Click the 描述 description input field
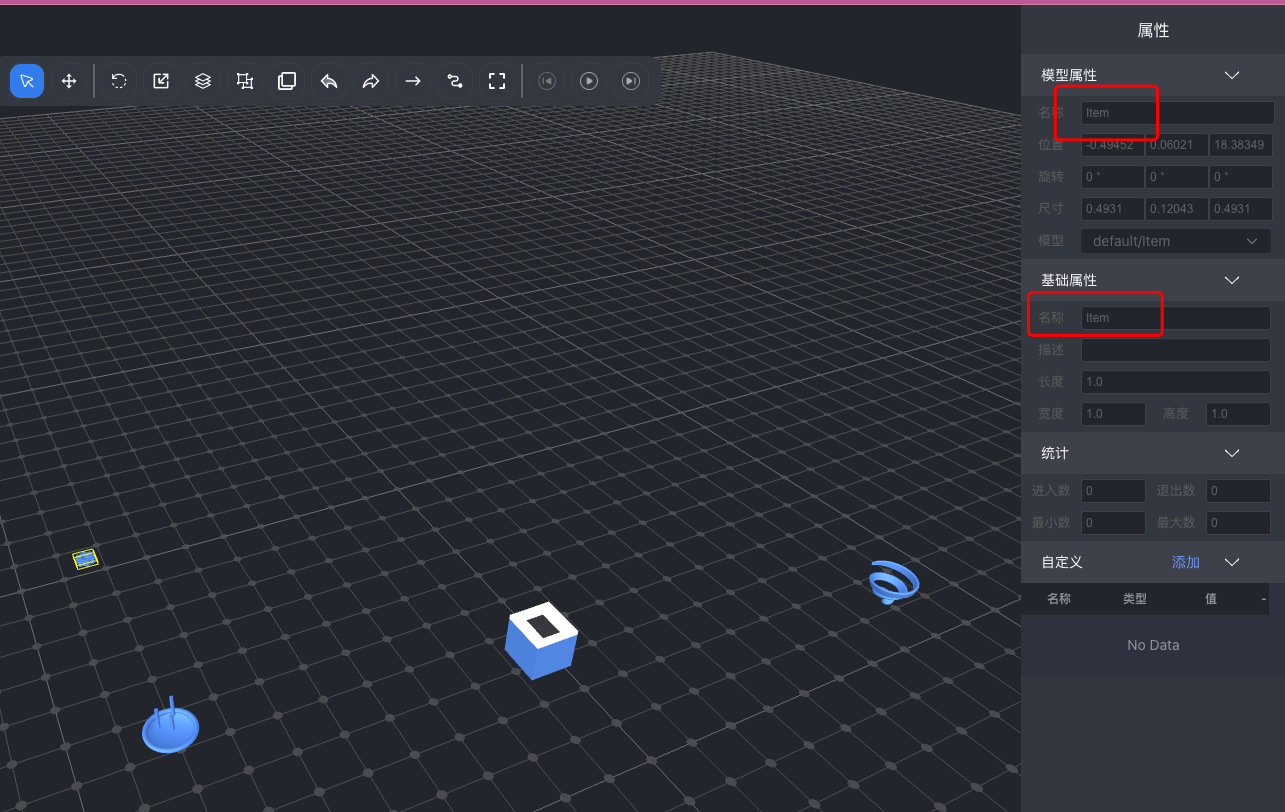The image size is (1285, 812). [x=1175, y=350]
